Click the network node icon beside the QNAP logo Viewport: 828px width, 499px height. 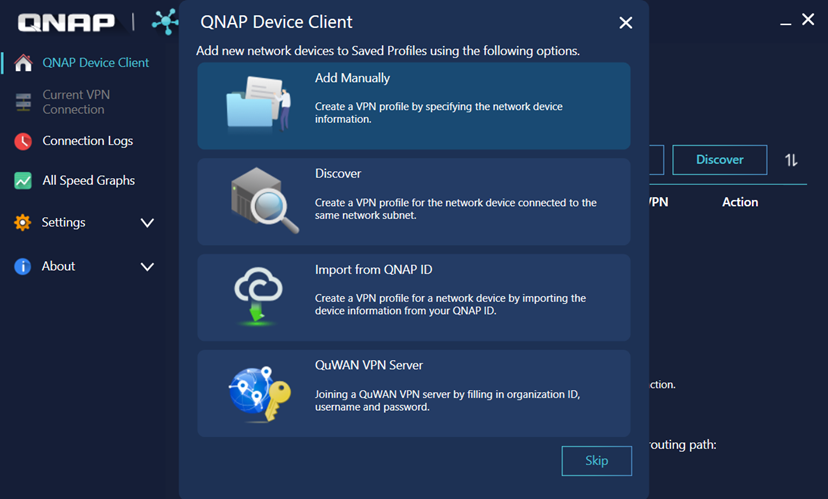click(x=165, y=22)
